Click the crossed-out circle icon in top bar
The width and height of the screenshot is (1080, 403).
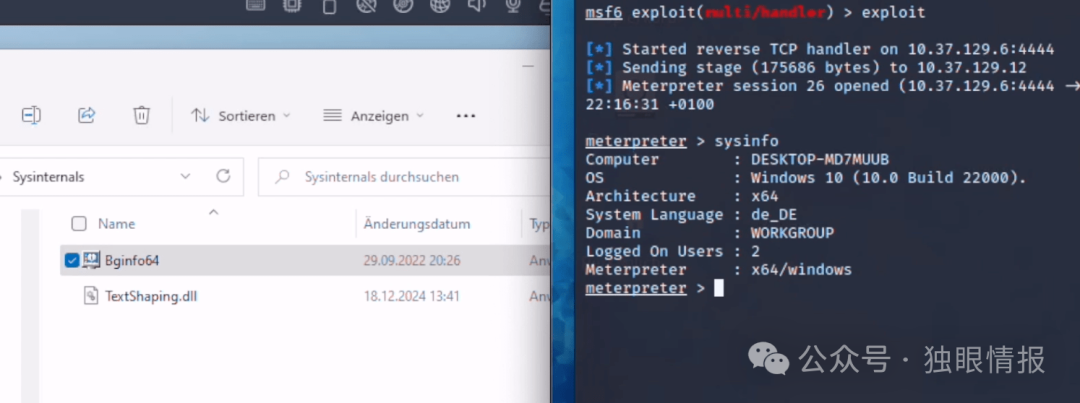[366, 6]
